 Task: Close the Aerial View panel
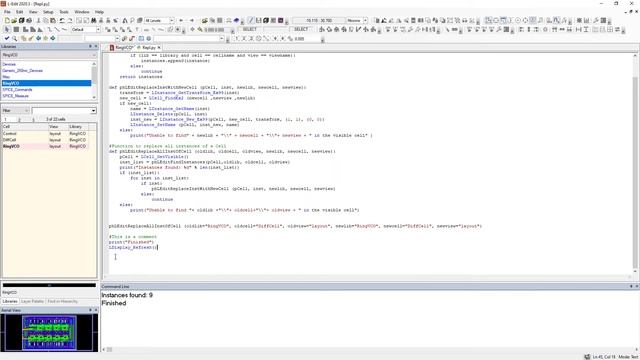click(x=96, y=310)
